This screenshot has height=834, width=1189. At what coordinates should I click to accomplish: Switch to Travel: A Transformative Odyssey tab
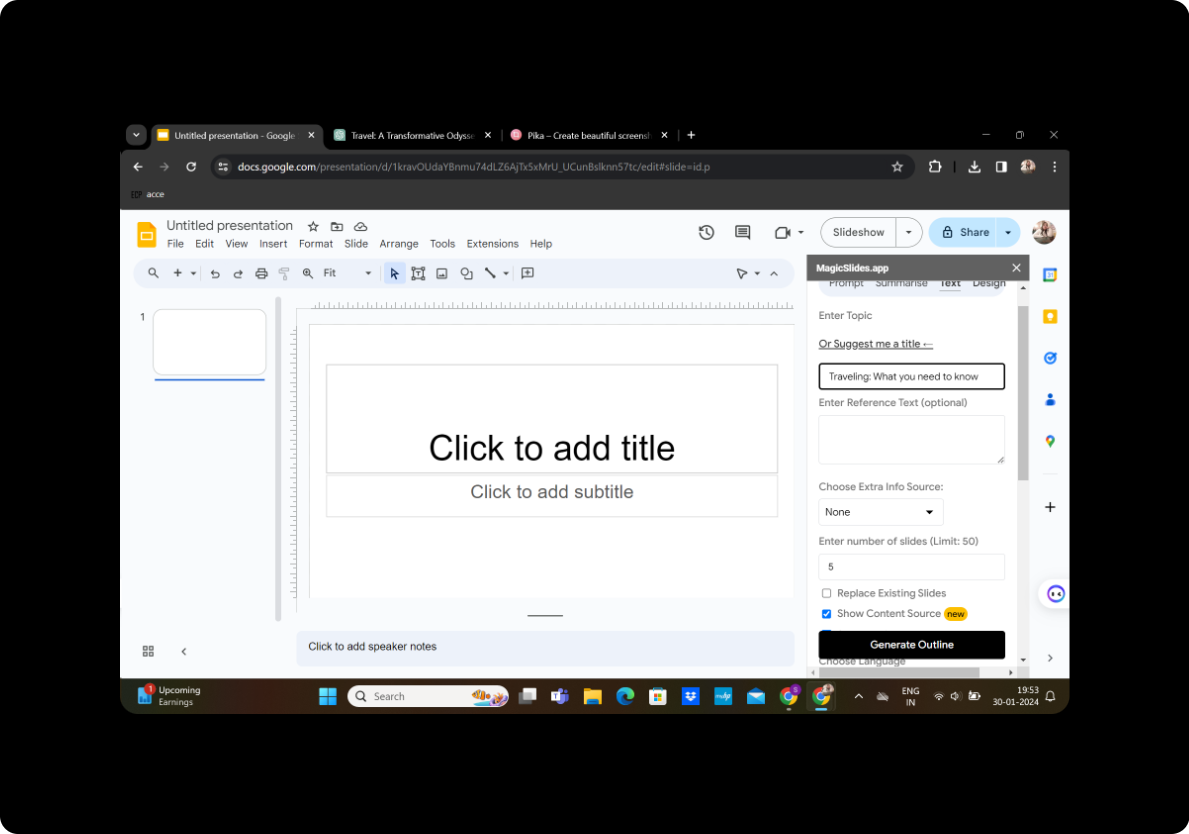point(411,136)
